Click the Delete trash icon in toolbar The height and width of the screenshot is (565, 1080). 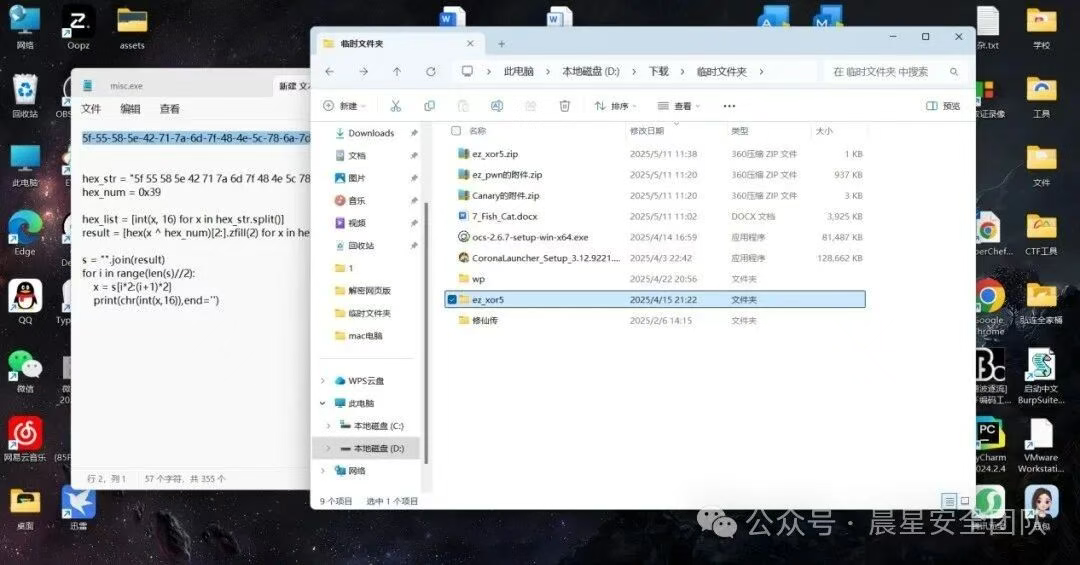click(564, 106)
